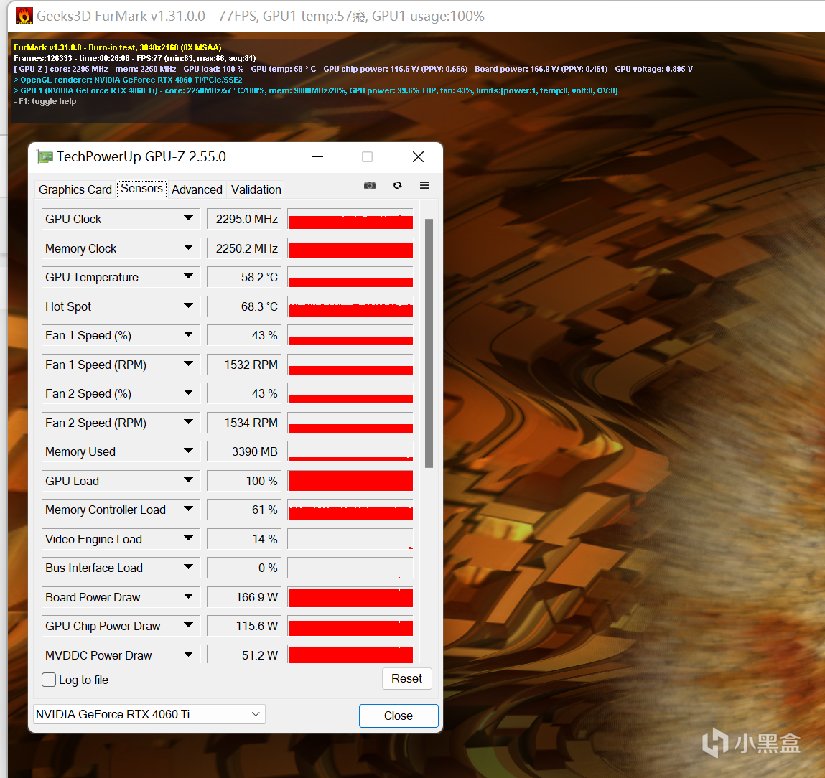The height and width of the screenshot is (778, 825).
Task: Click the Close button in GPU-Z
Action: click(398, 715)
